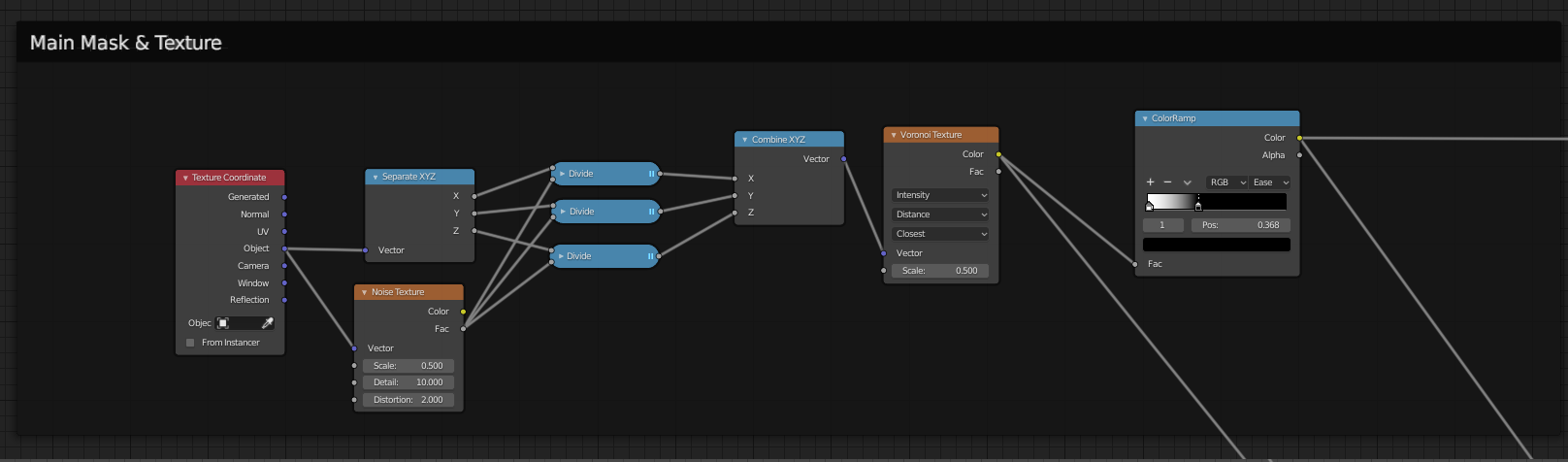Select the Noise Texture node header title
The height and width of the screenshot is (462, 1568).
click(x=398, y=292)
